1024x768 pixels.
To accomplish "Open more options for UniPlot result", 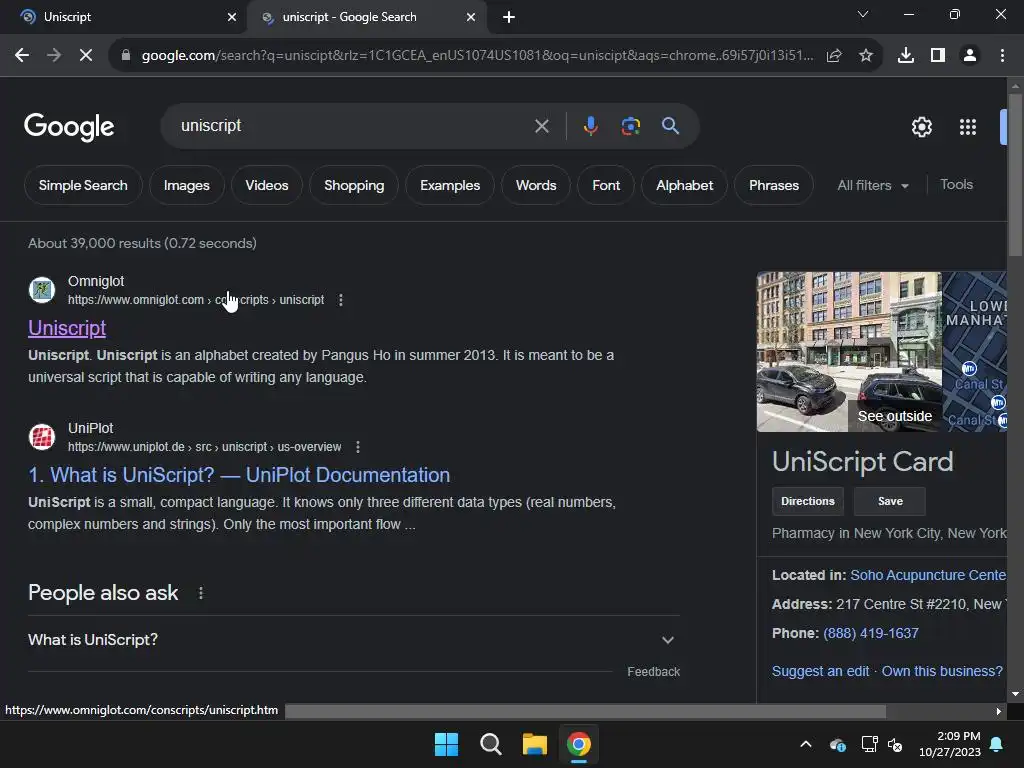I will coord(357,447).
